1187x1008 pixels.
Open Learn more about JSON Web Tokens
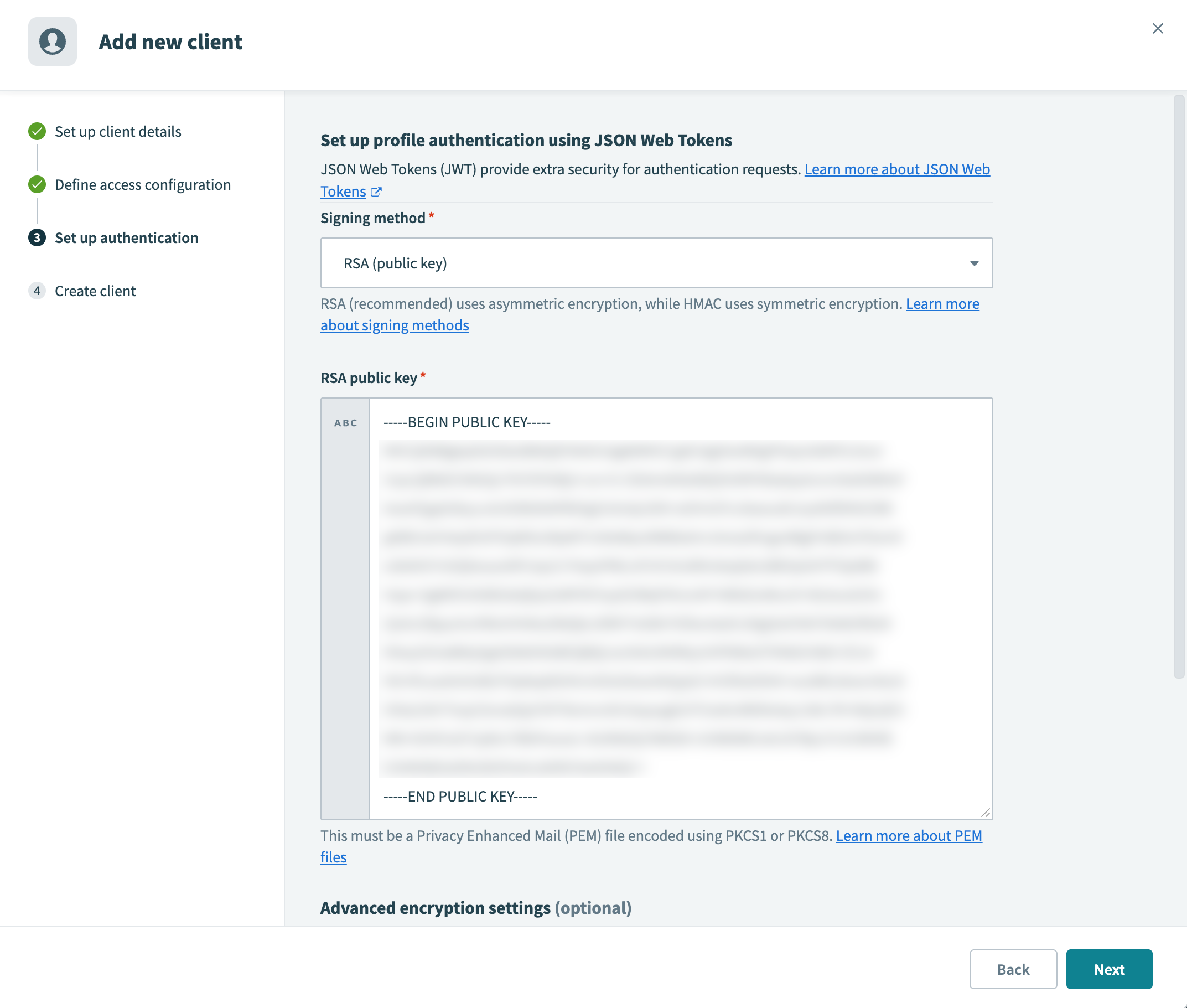click(x=897, y=169)
